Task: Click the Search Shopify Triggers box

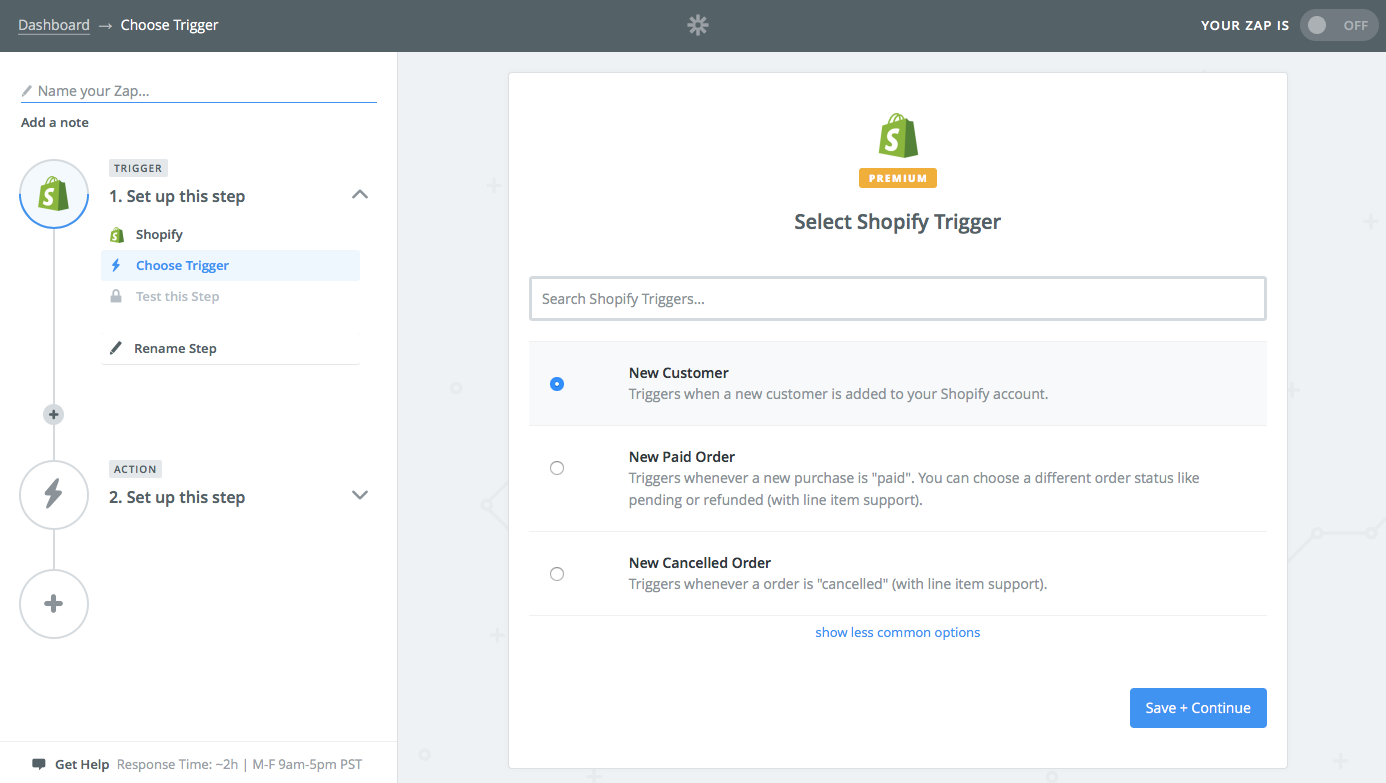Action: coord(898,299)
